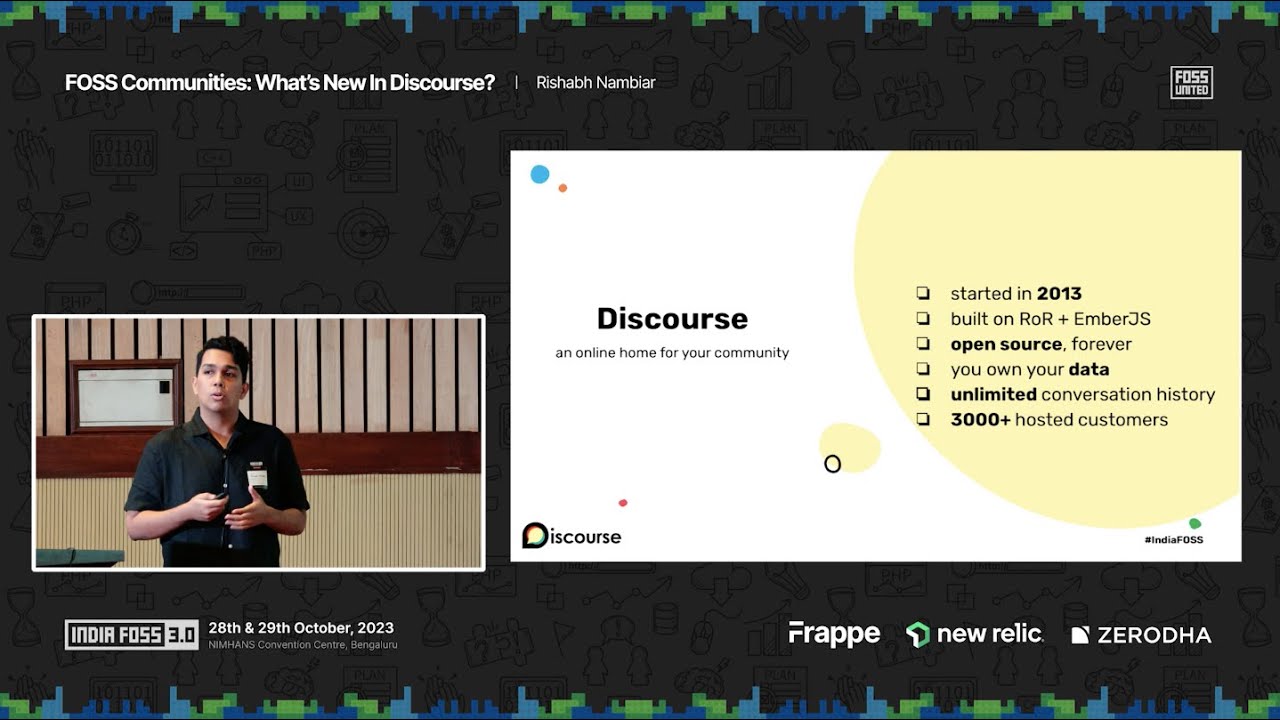Select the venue text "NIMHANS Convention Centre, Bengaluru"

[303, 645]
